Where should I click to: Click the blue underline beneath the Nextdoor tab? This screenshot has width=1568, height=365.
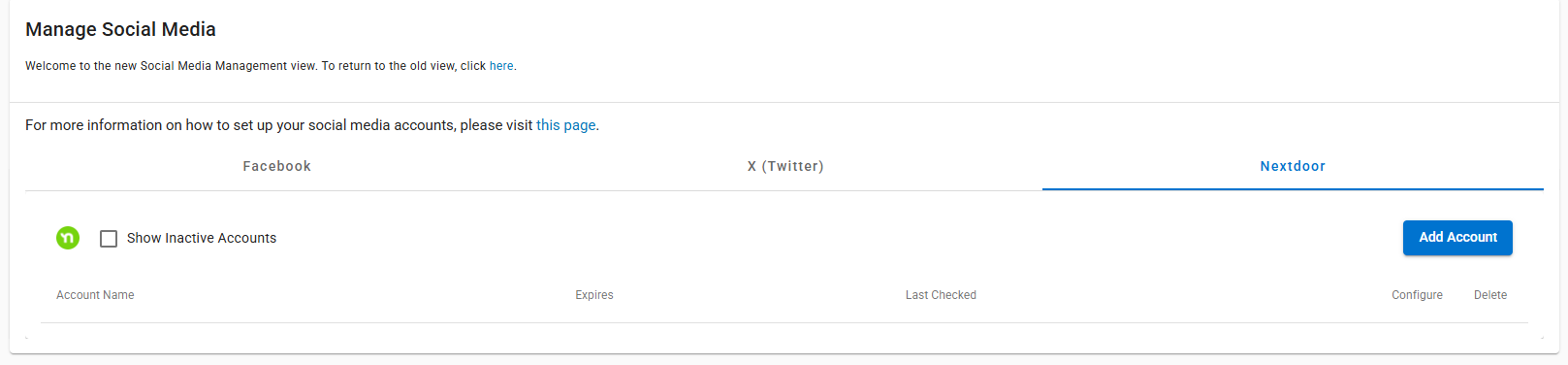(x=1293, y=189)
